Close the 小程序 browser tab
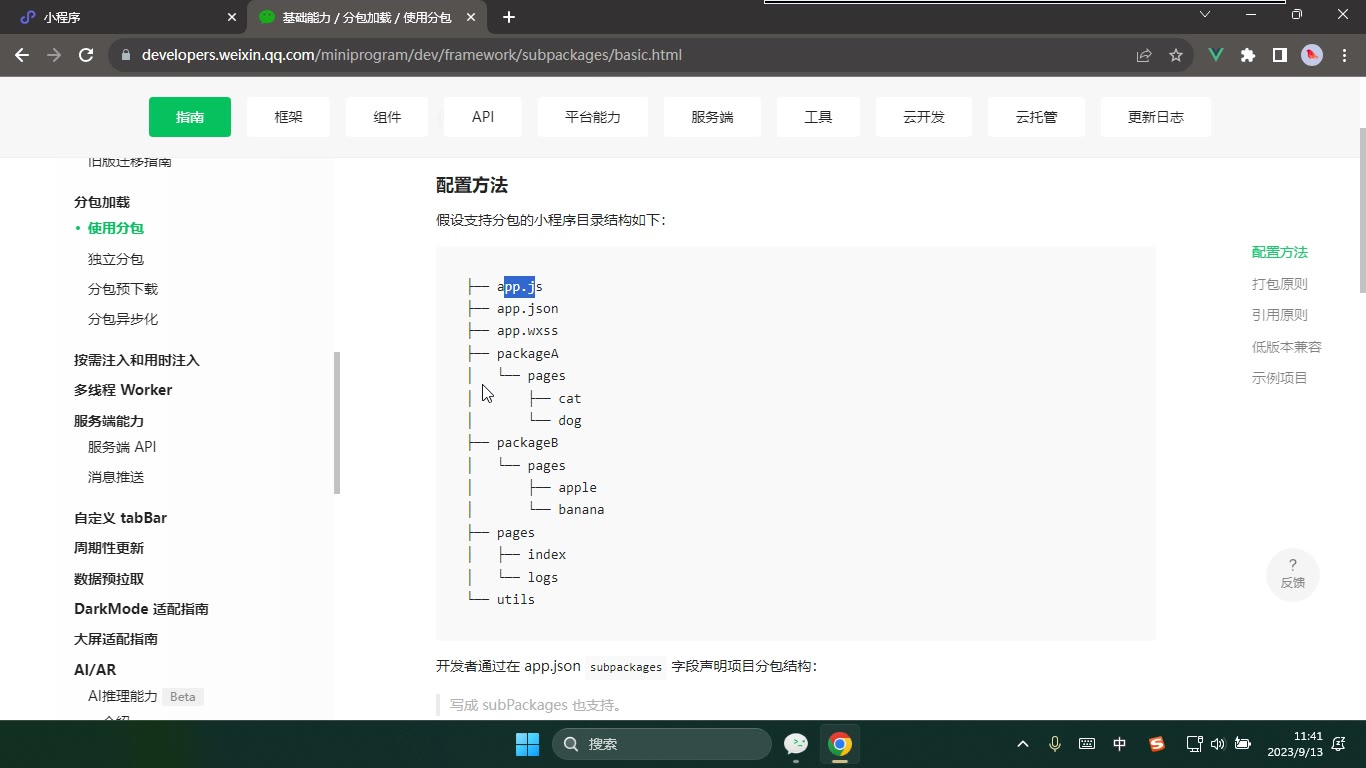 232,17
